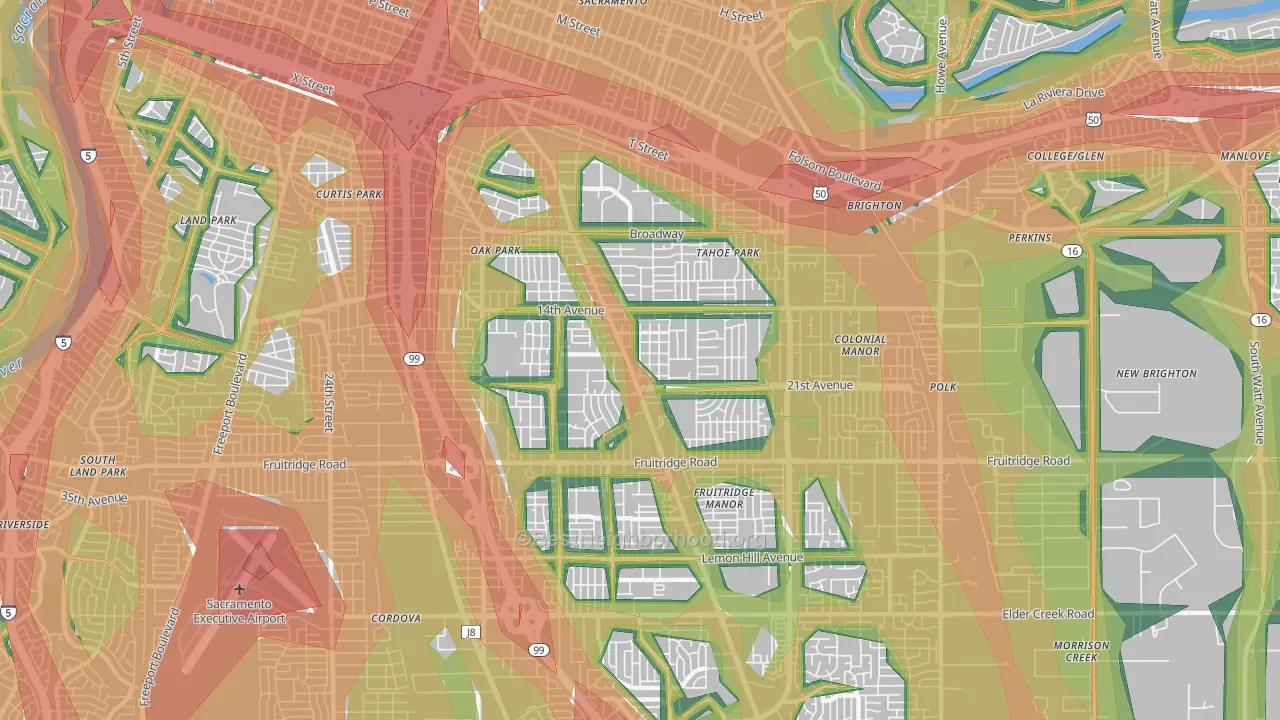Screen dimensions: 1280x720
Task: Select the CORDOVA neighborhood label
Action: (396, 619)
